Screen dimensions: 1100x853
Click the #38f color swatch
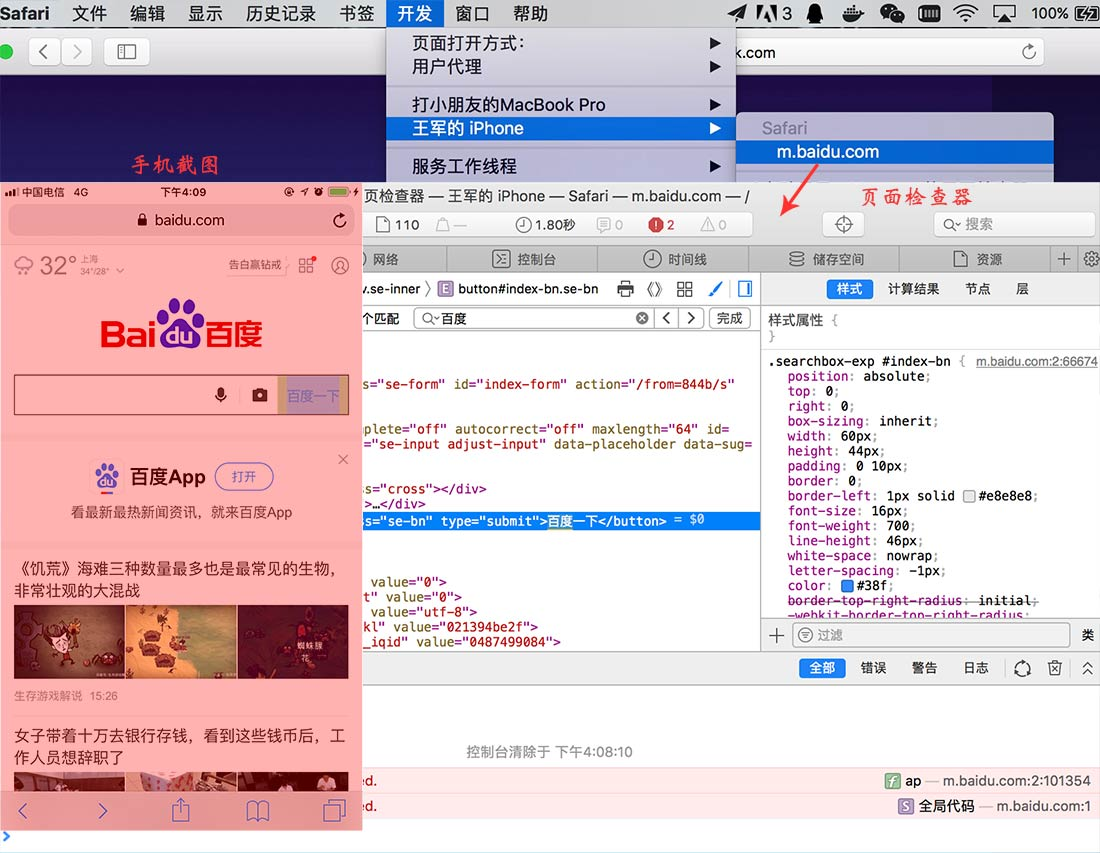point(847,586)
